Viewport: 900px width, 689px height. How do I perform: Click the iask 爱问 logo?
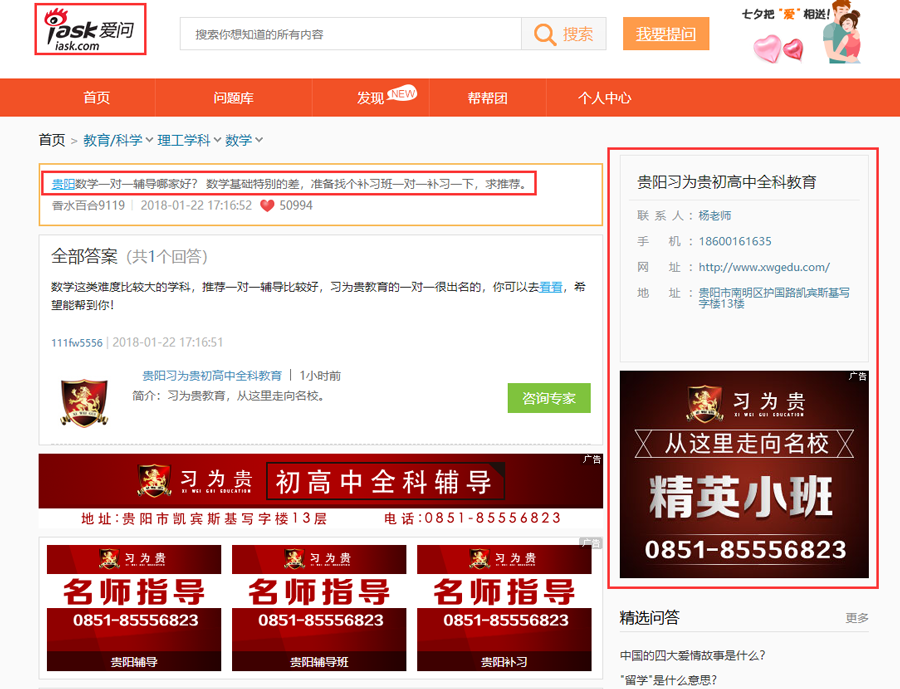point(90,29)
